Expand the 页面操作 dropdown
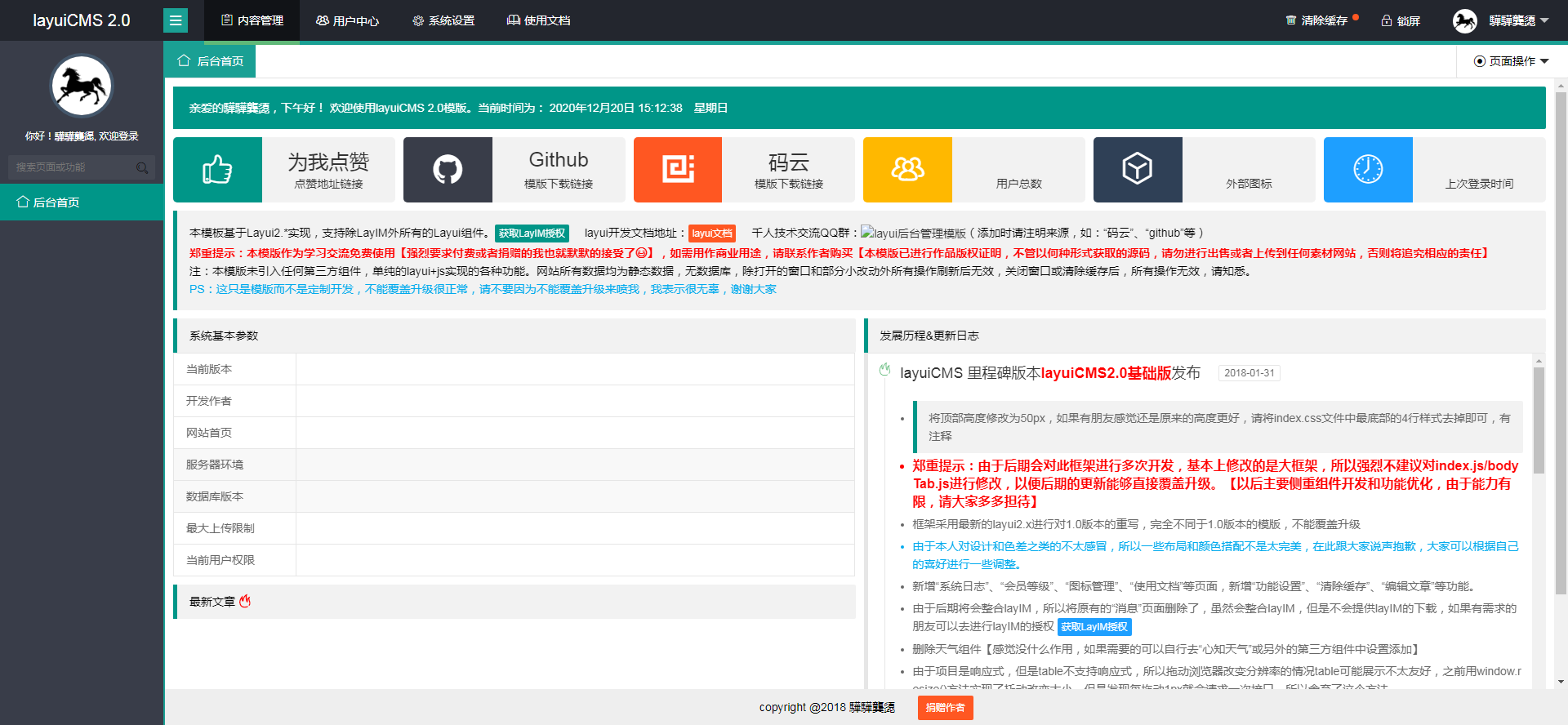The image size is (1568, 725). (1512, 61)
